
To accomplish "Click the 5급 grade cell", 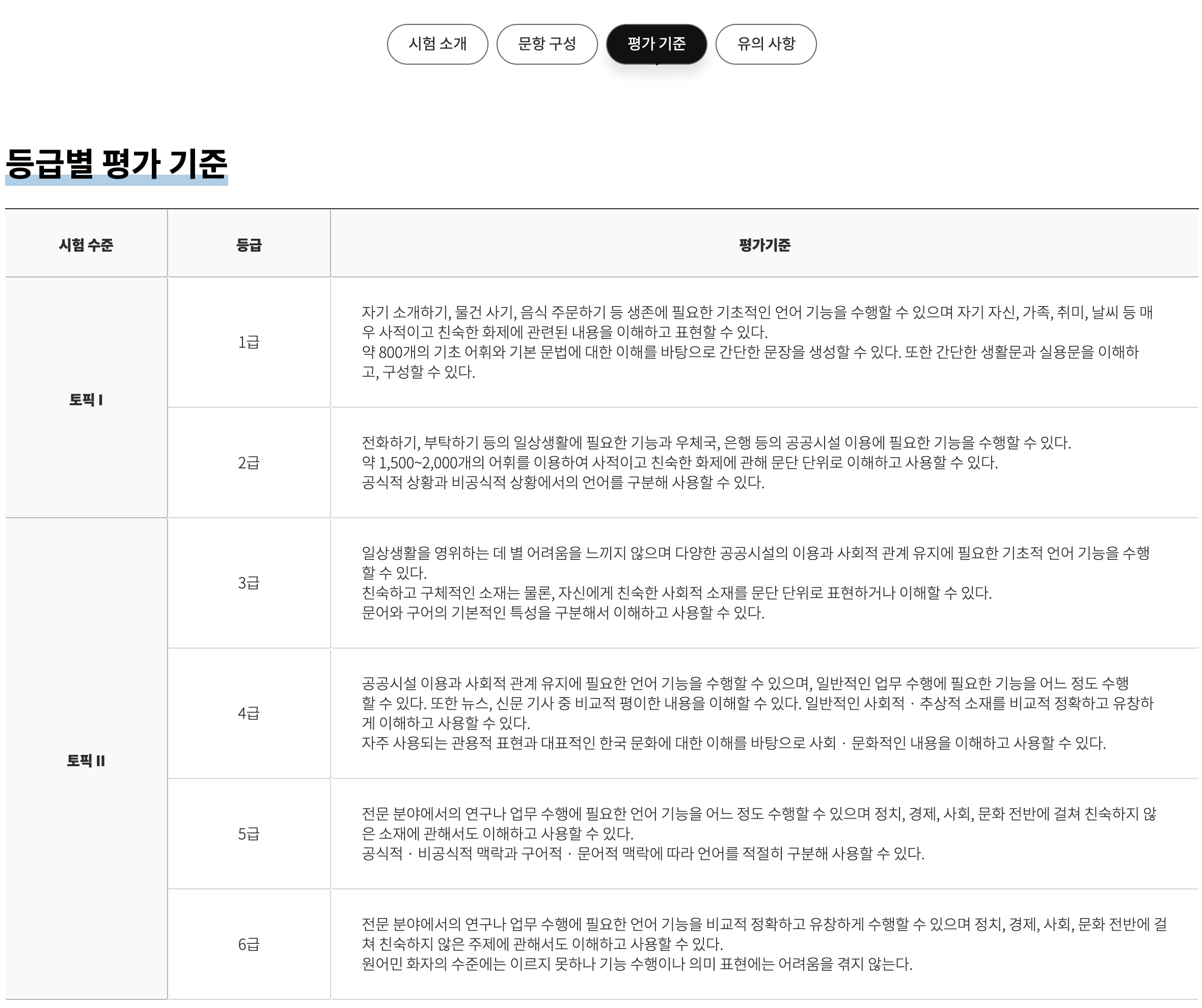I will [x=249, y=833].
